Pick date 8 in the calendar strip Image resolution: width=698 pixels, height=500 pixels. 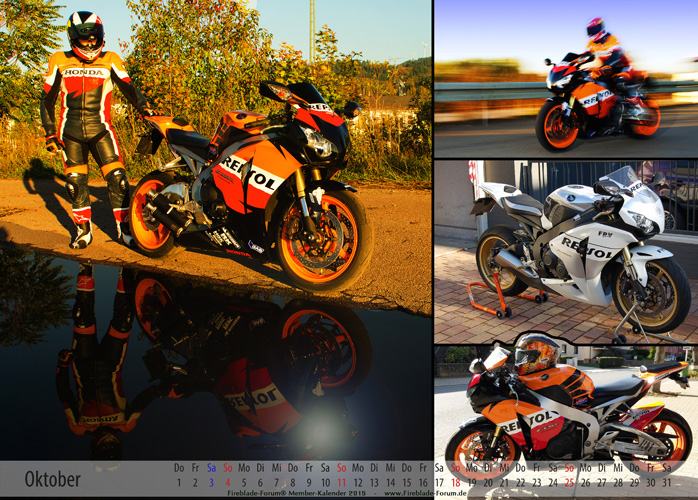pos(292,483)
